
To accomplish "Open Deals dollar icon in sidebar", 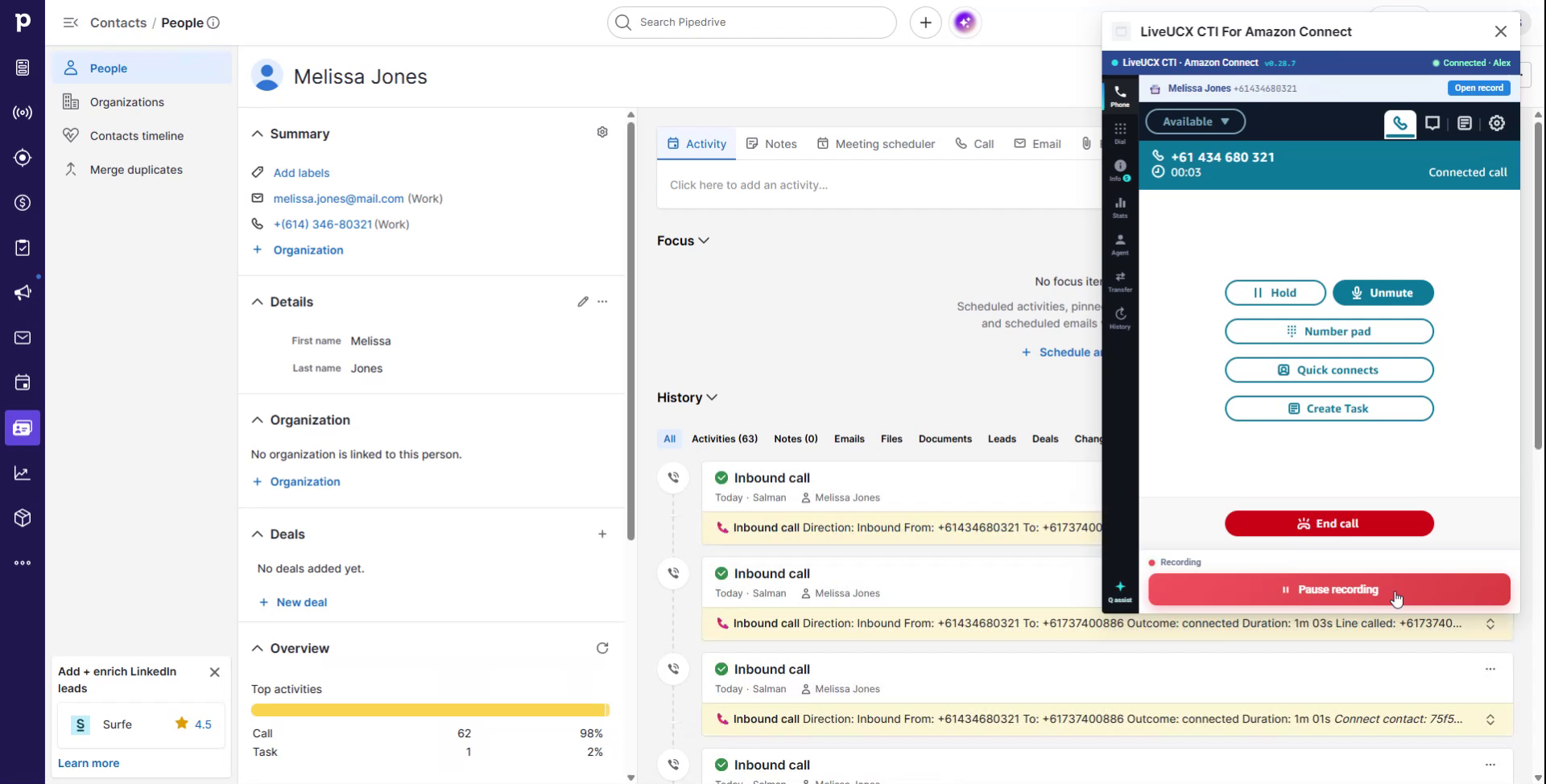I will click(23, 203).
